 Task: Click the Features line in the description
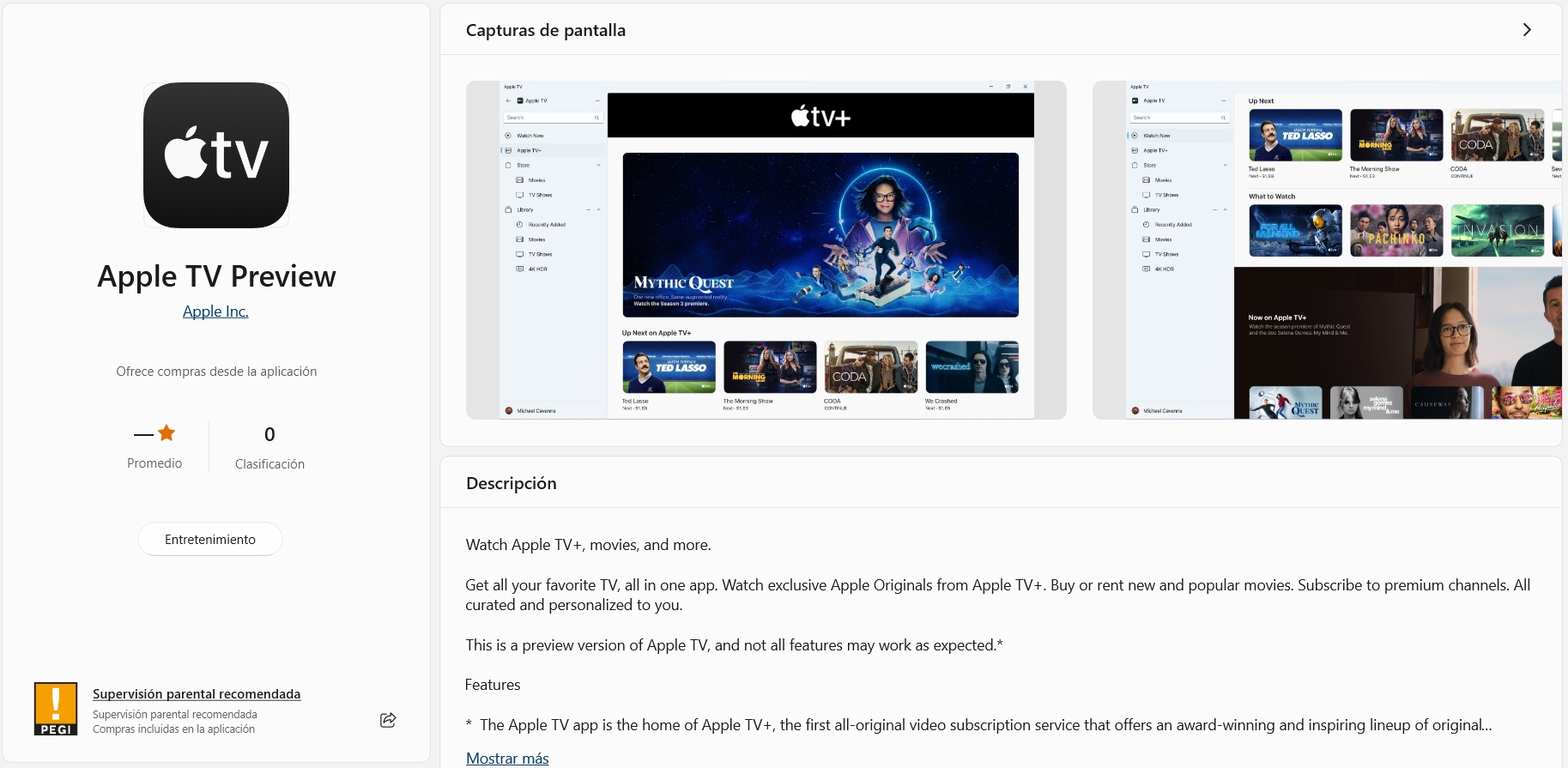pyautogui.click(x=493, y=685)
